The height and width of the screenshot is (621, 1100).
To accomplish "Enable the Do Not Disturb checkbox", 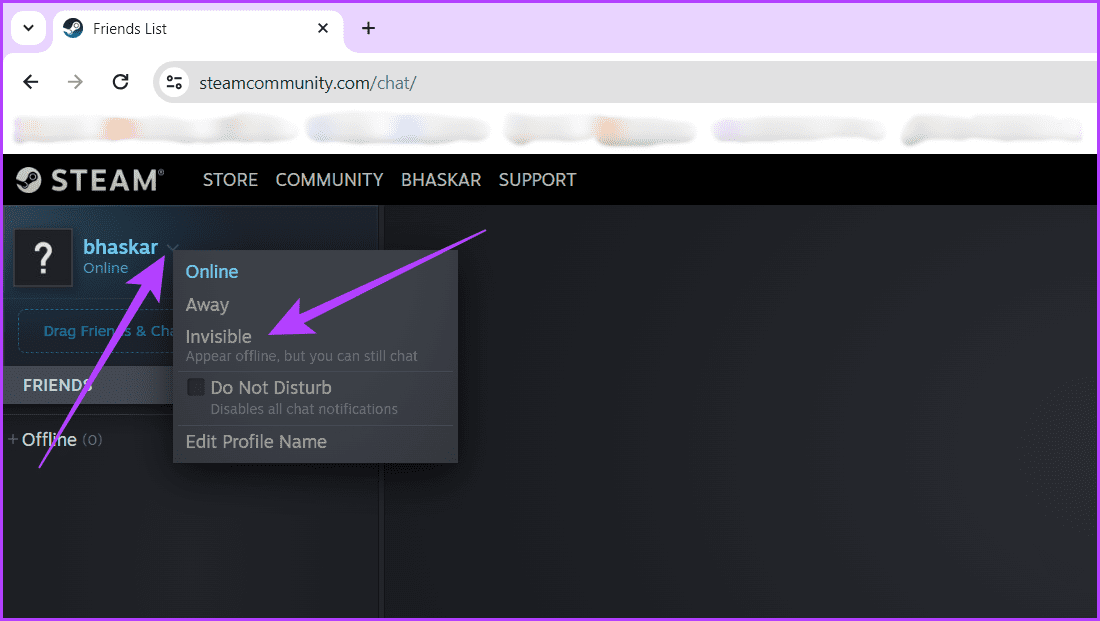I will 195,387.
